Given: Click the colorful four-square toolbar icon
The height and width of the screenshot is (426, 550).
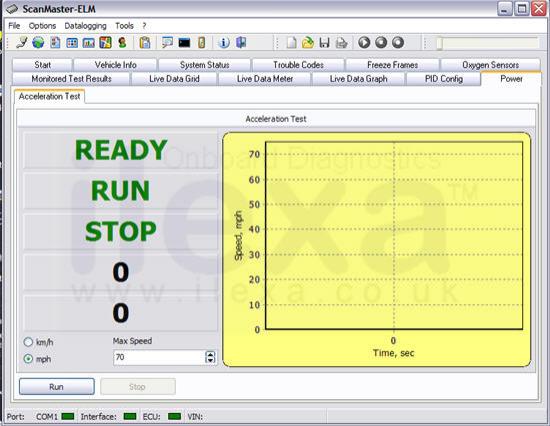Looking at the screenshot, I should tap(105, 43).
